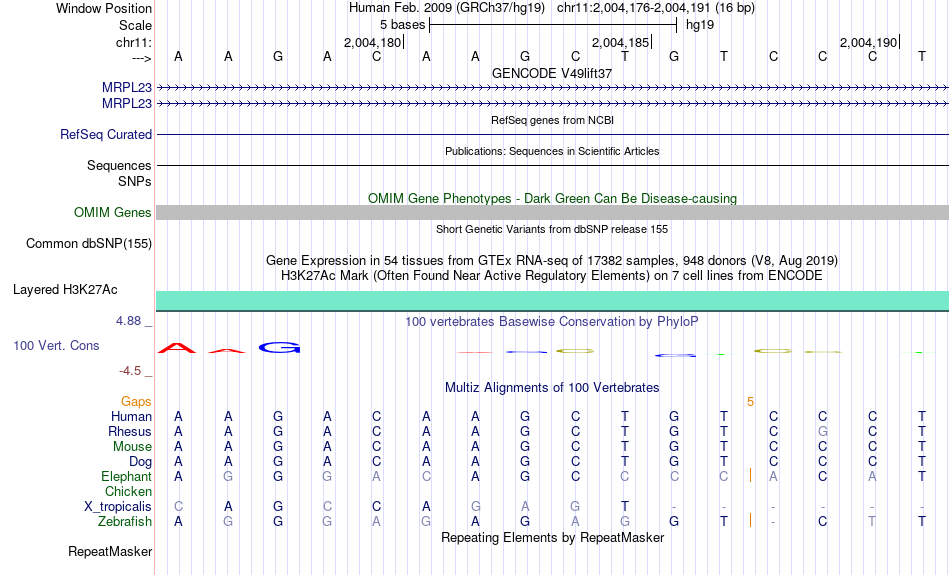Image resolution: width=950 pixels, height=575 pixels.
Task: Click the 2,004,190 position marker
Action: pos(869,42)
